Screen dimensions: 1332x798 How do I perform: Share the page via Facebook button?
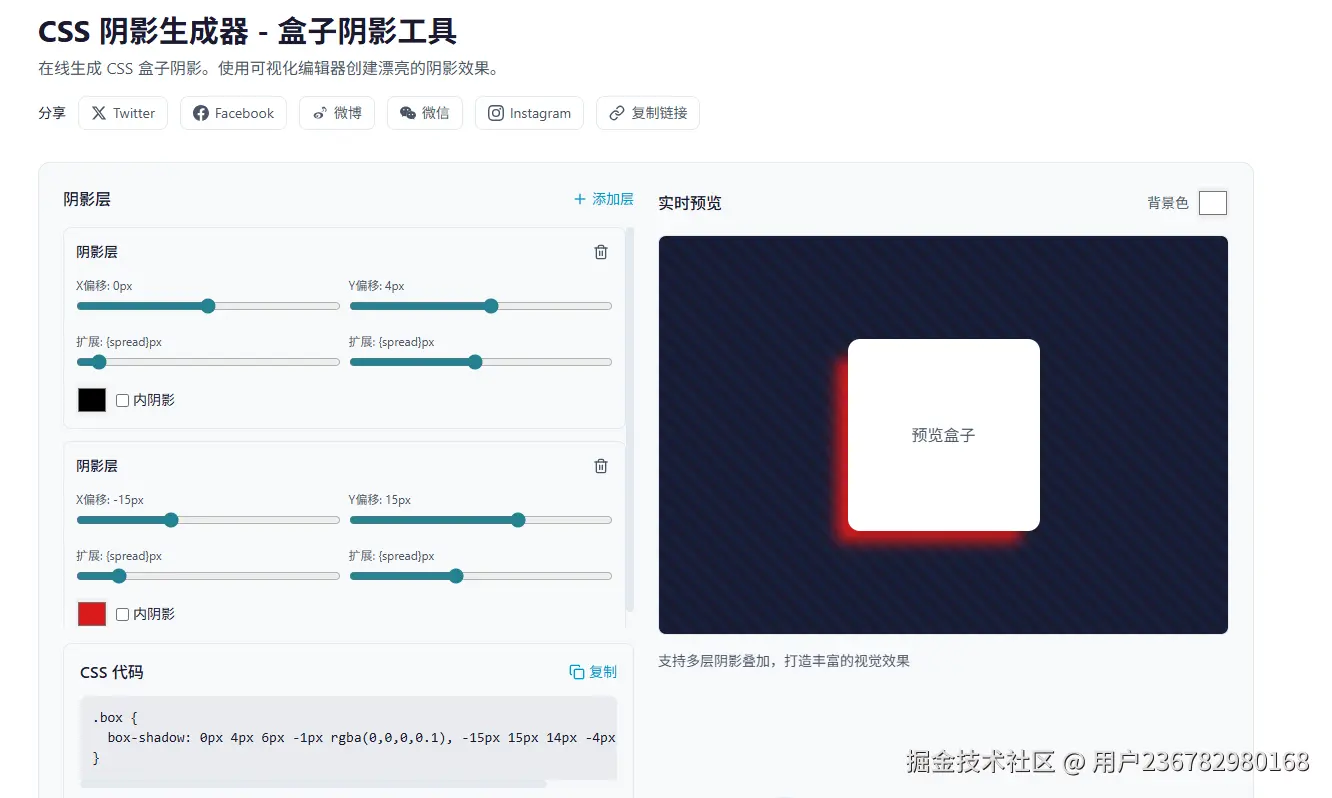pos(233,113)
